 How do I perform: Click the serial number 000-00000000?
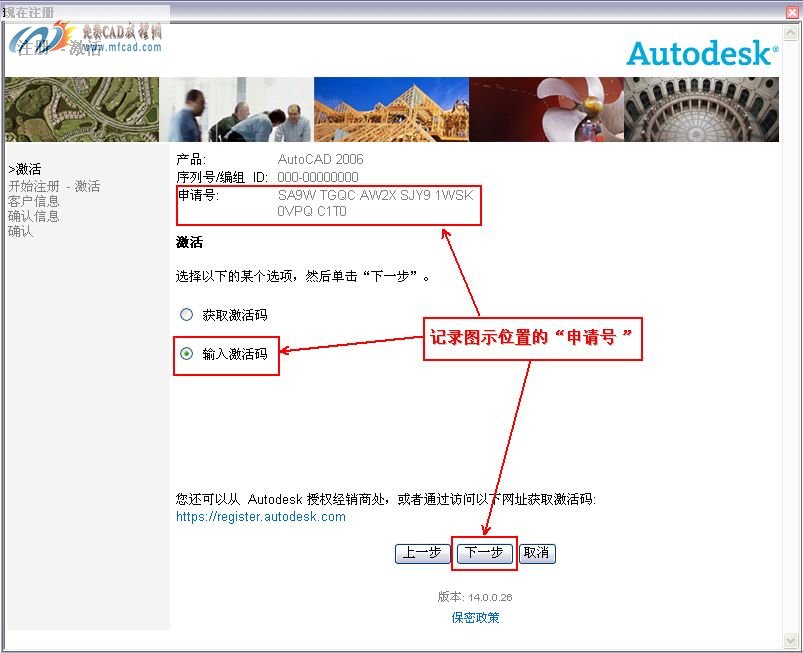coord(318,177)
